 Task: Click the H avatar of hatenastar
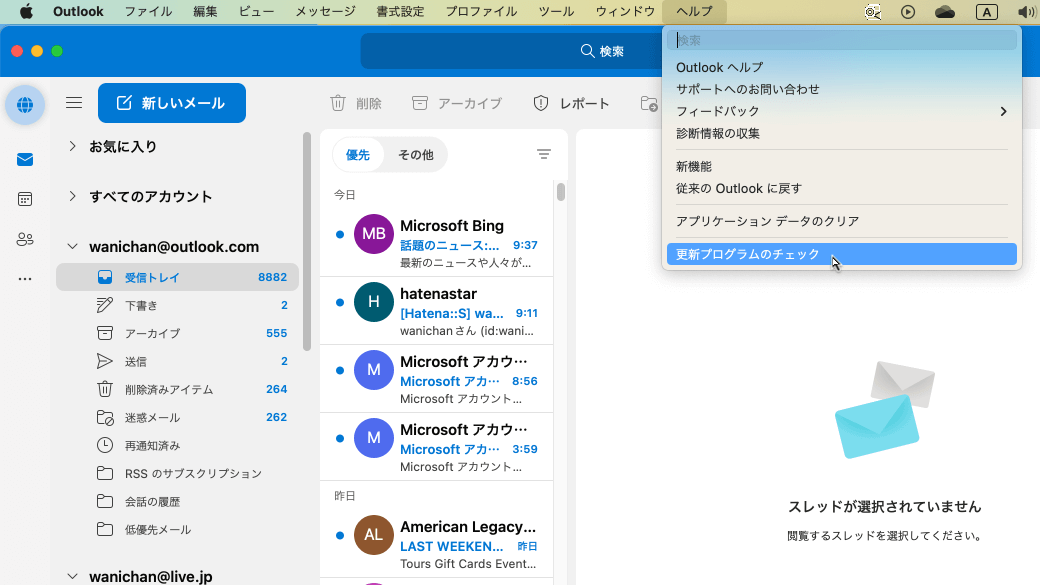[x=373, y=302]
